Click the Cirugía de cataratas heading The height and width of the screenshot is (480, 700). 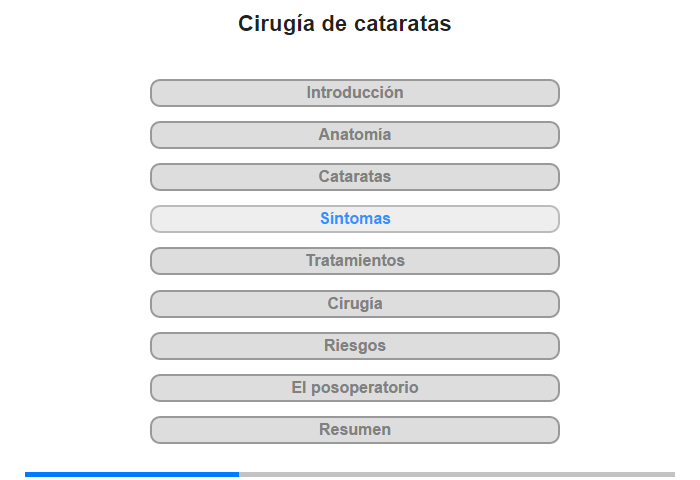pyautogui.click(x=345, y=24)
